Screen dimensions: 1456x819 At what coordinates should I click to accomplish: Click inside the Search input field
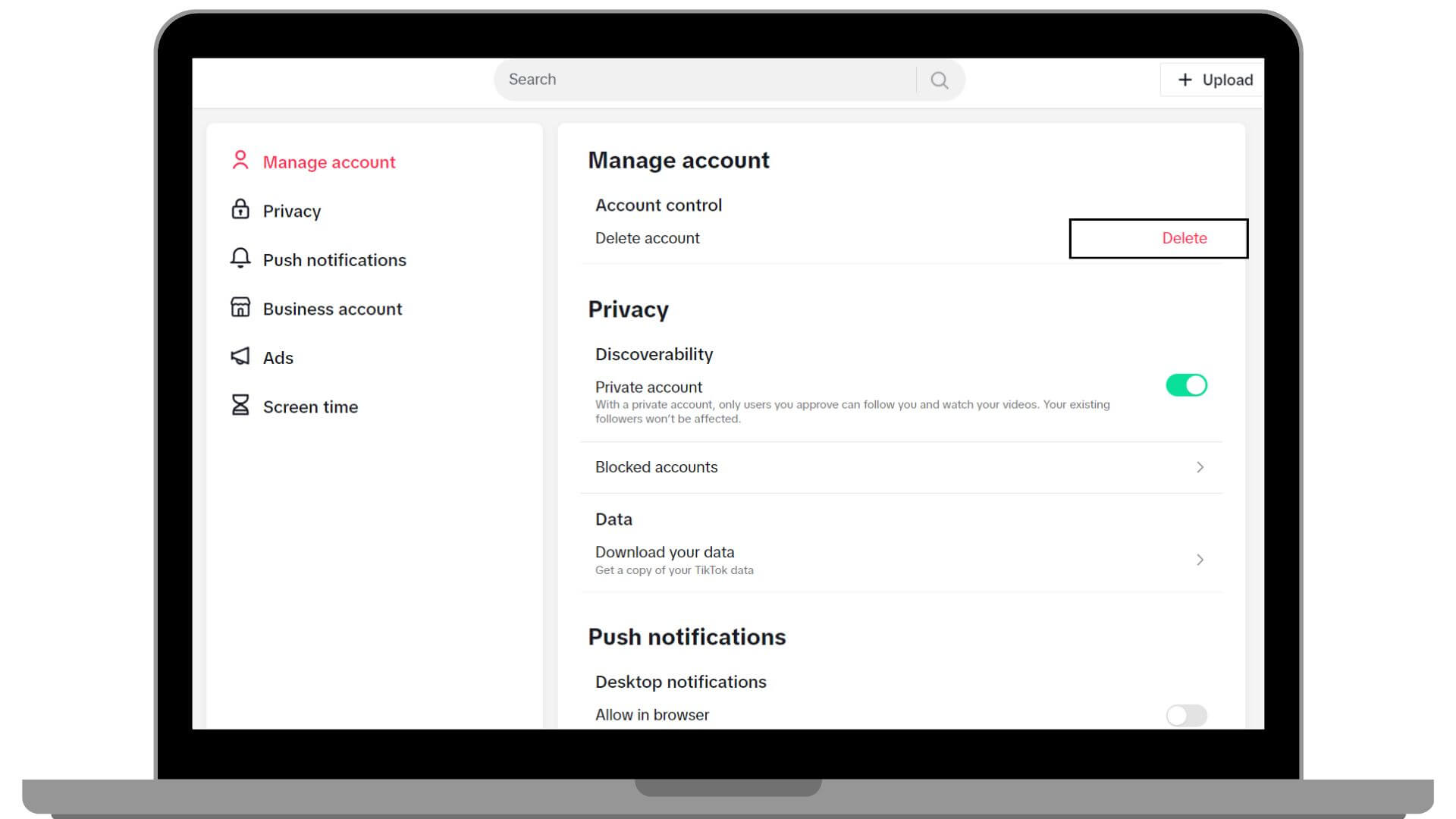pyautogui.click(x=705, y=80)
